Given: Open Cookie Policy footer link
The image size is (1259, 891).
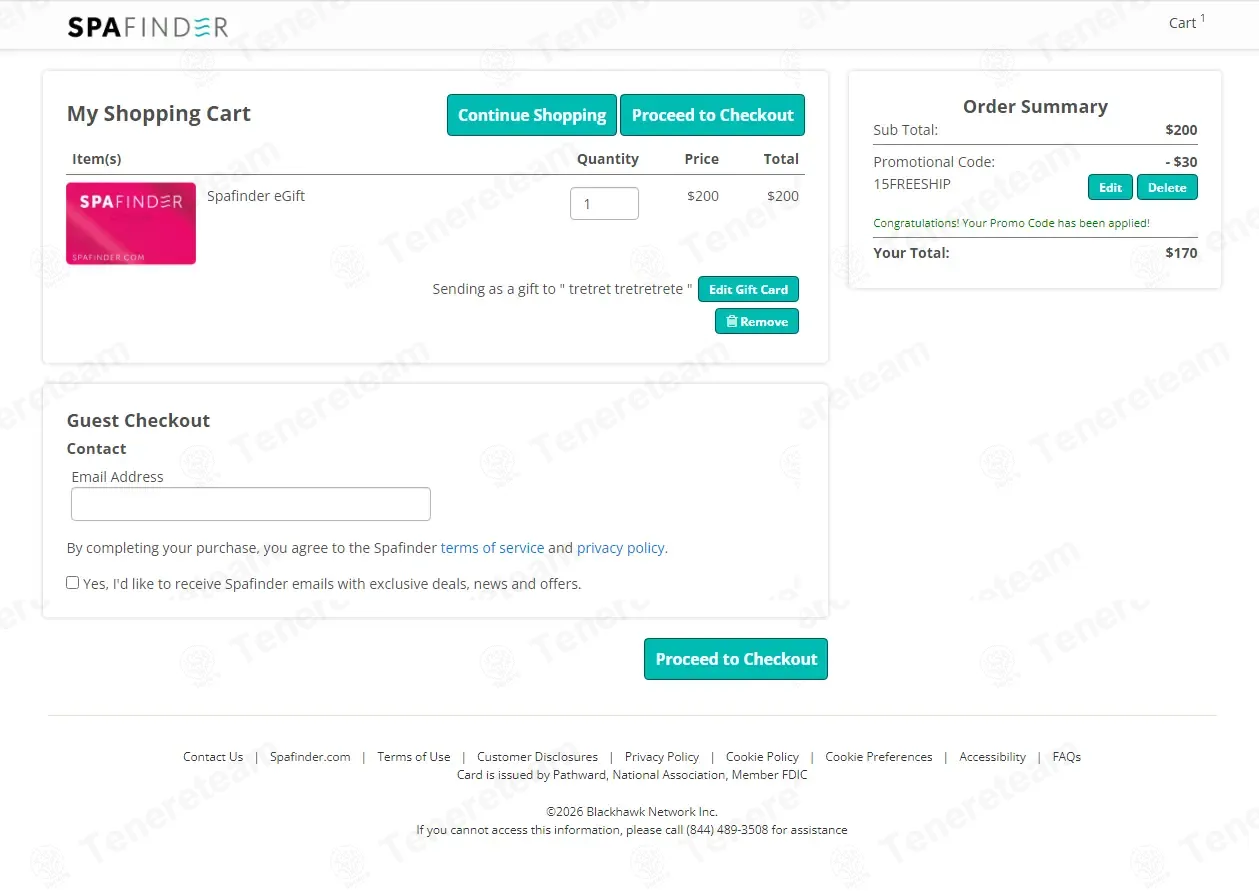Looking at the screenshot, I should click(x=762, y=757).
